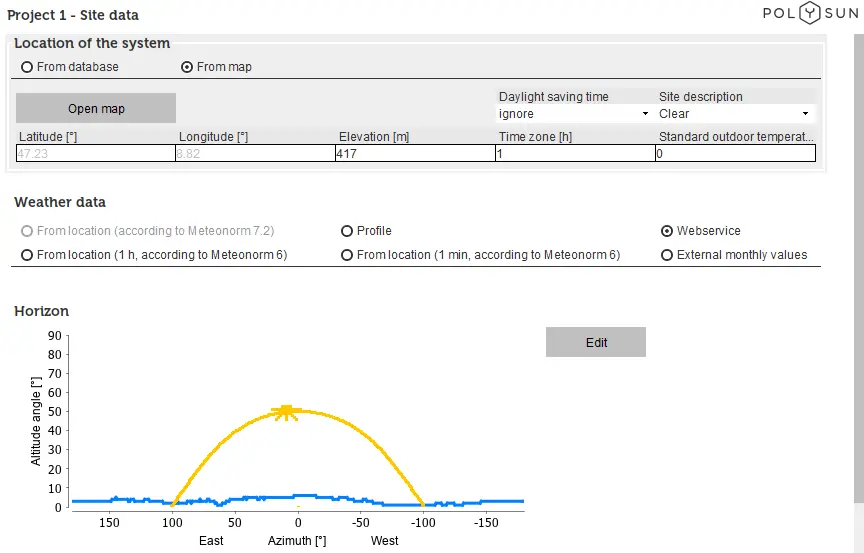Choose Profile as weather data source
This screenshot has width=864, height=553.
347,231
